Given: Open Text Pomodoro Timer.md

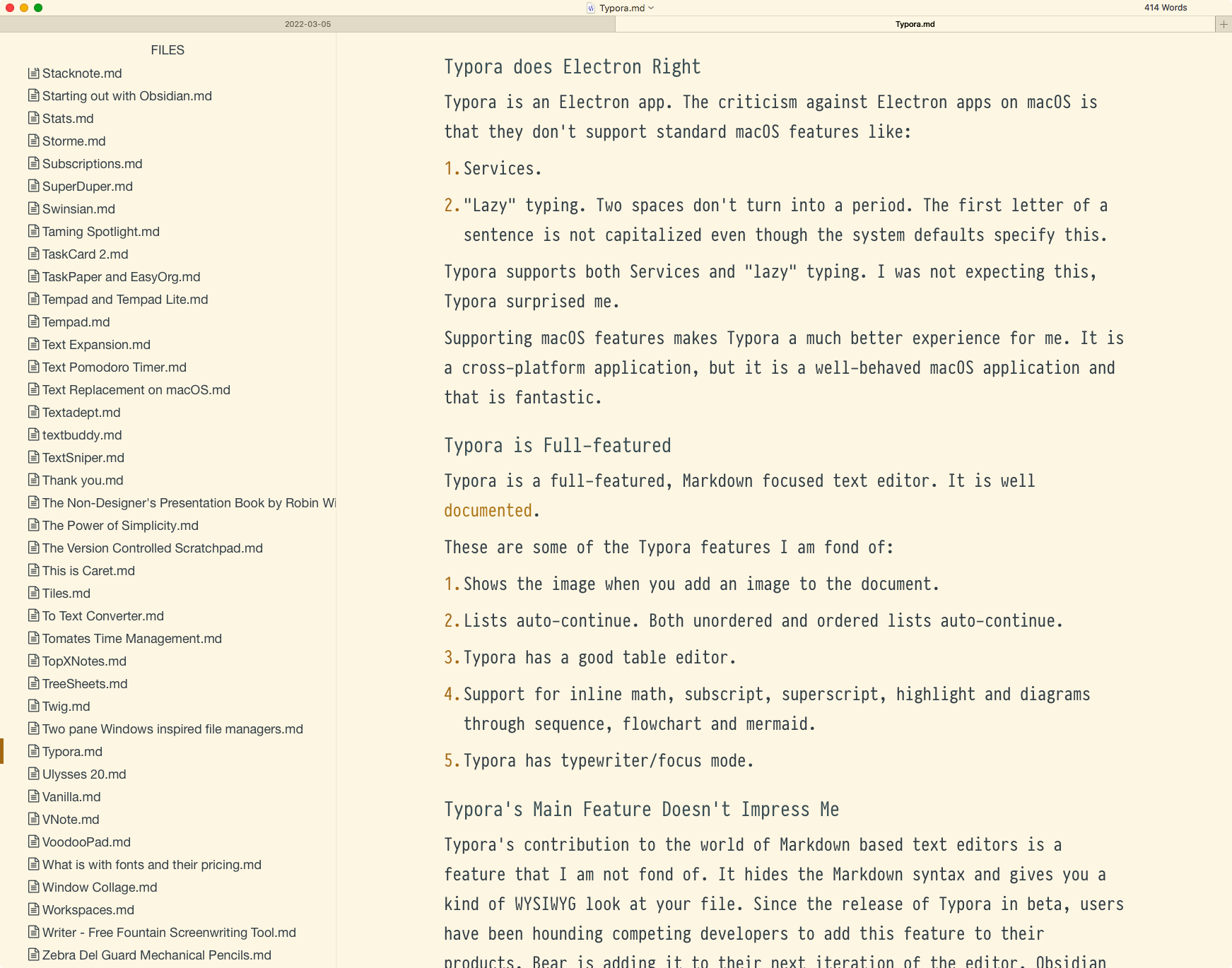Looking at the screenshot, I should click(x=115, y=367).
